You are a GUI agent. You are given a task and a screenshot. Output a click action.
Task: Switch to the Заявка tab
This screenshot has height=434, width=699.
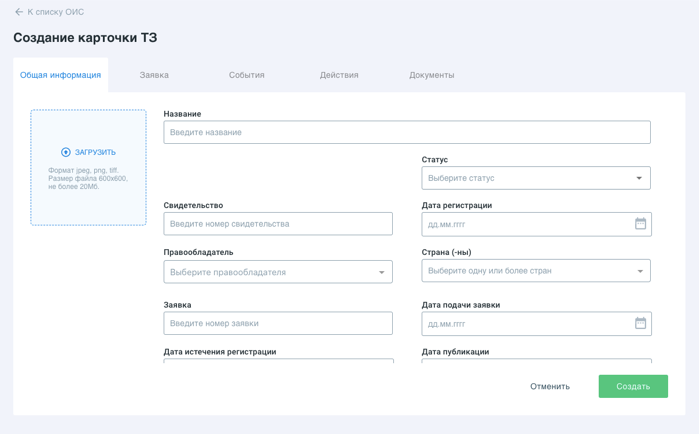(154, 75)
